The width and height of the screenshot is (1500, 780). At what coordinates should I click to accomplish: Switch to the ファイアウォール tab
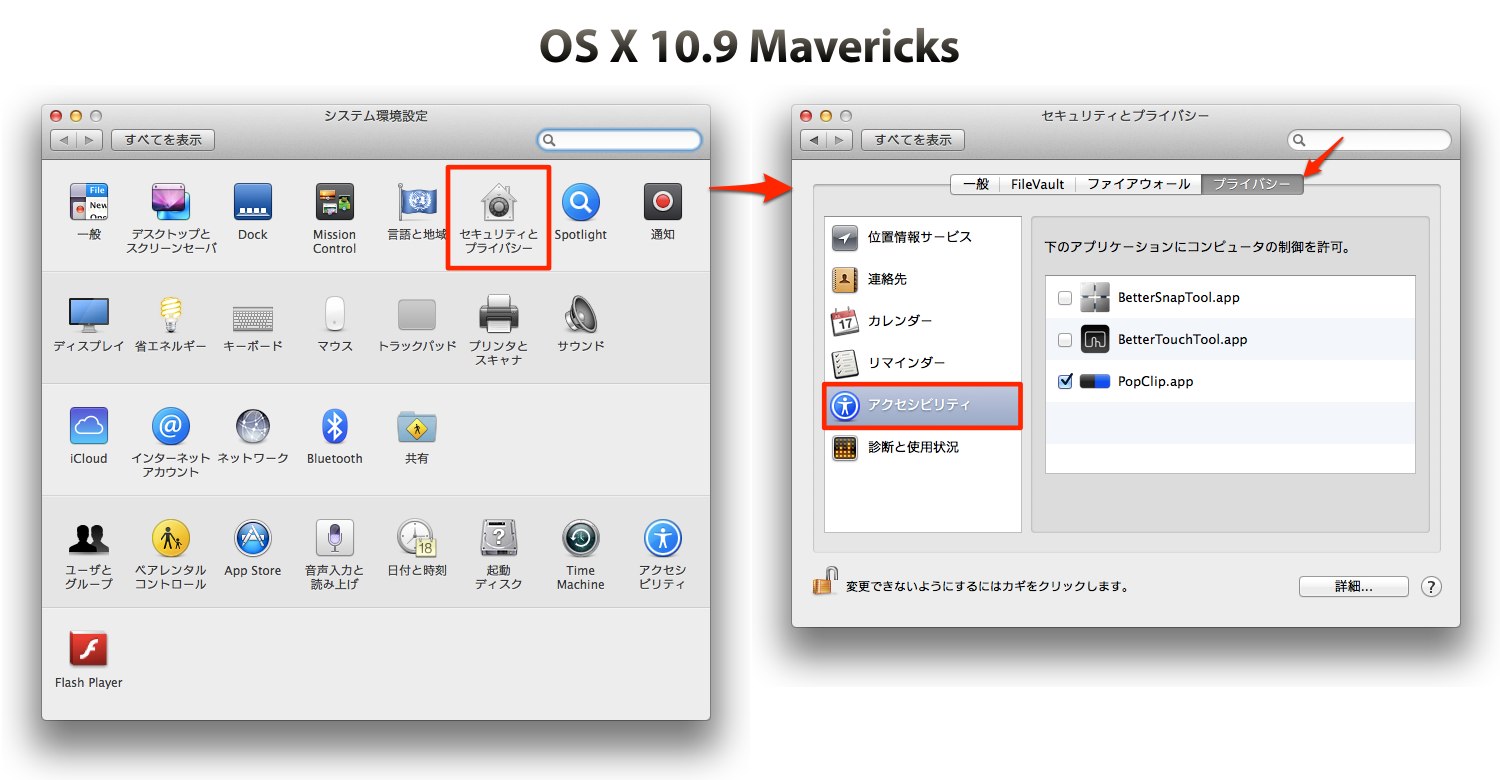pos(1138,184)
